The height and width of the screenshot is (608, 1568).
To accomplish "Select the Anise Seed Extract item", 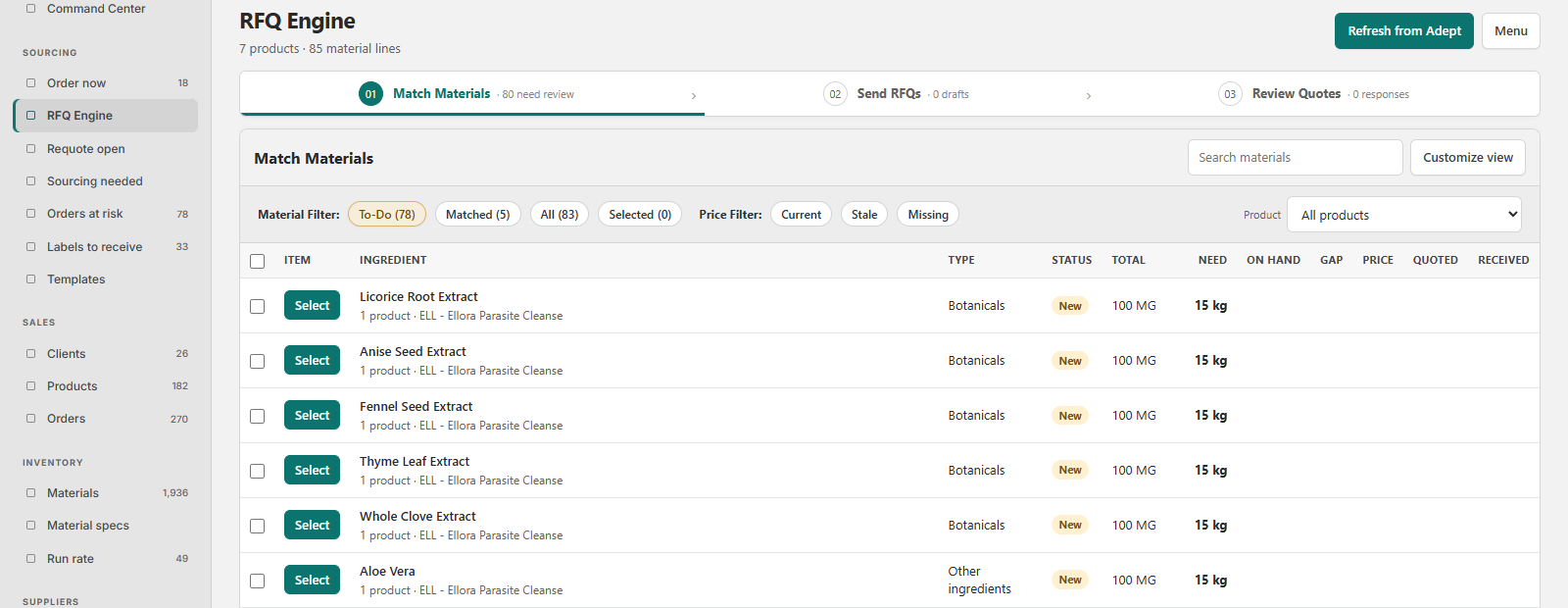I will pos(312,361).
